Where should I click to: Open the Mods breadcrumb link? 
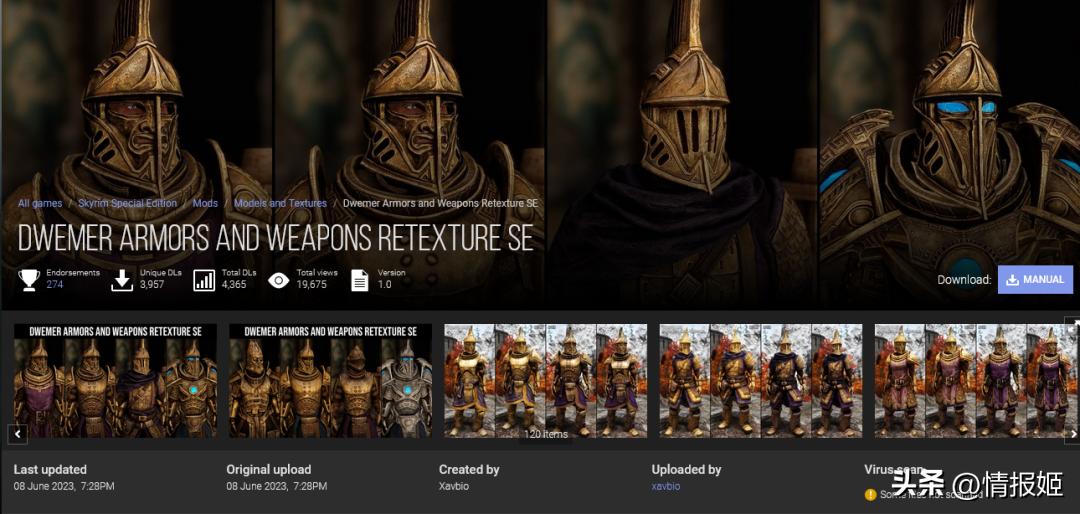[x=205, y=203]
